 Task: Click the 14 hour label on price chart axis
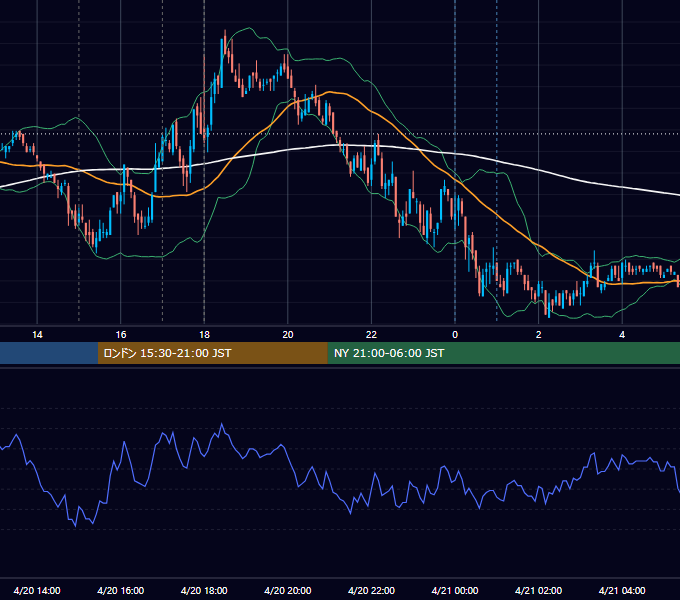tap(37, 335)
